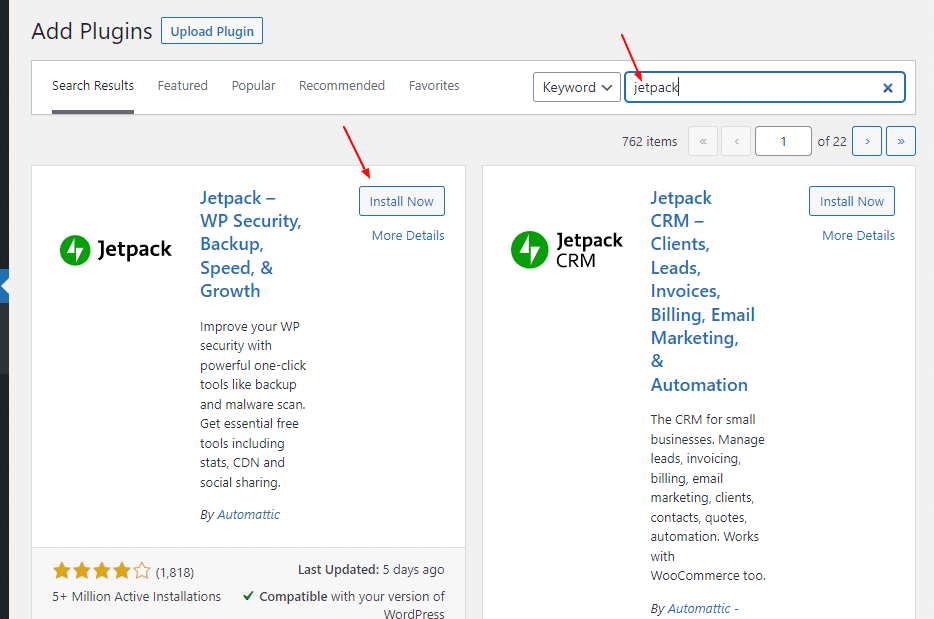934x619 pixels.
Task: Select the Recommended tab
Action: click(341, 86)
